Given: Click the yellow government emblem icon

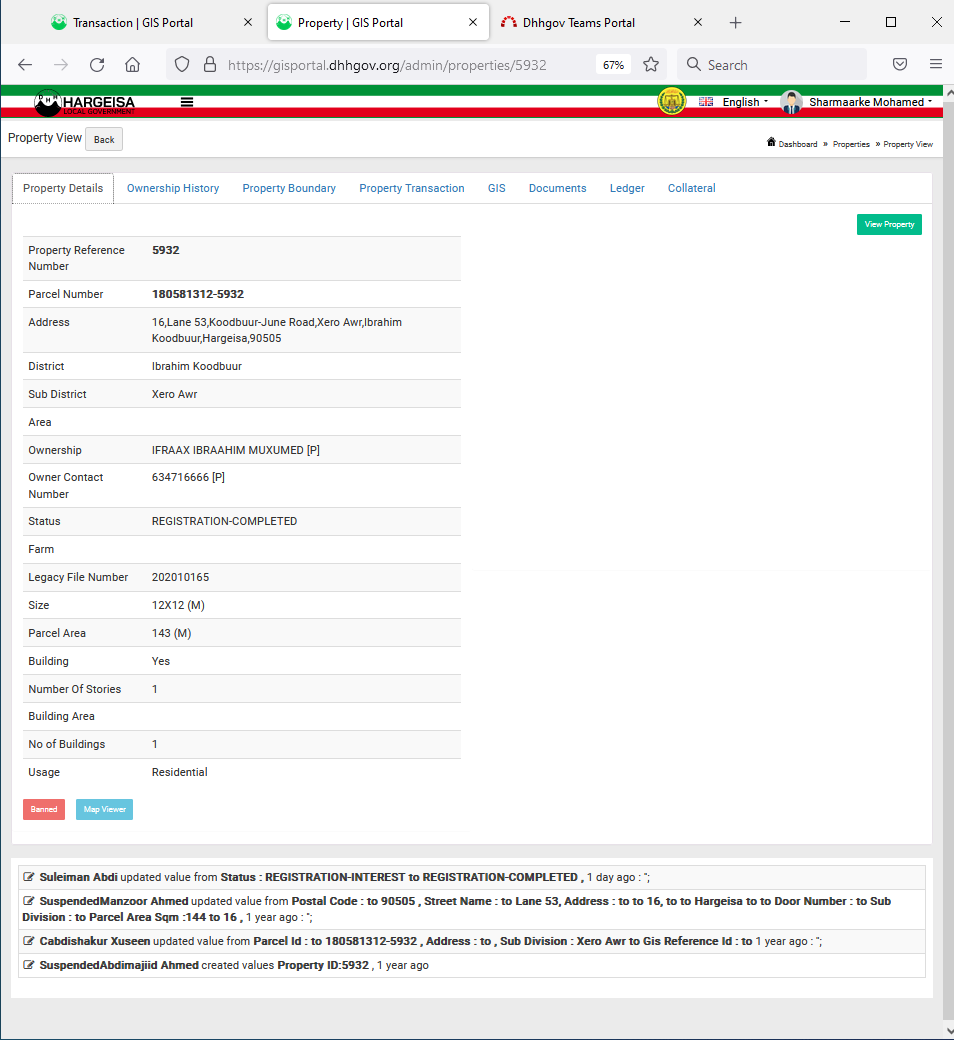Looking at the screenshot, I should tap(671, 101).
